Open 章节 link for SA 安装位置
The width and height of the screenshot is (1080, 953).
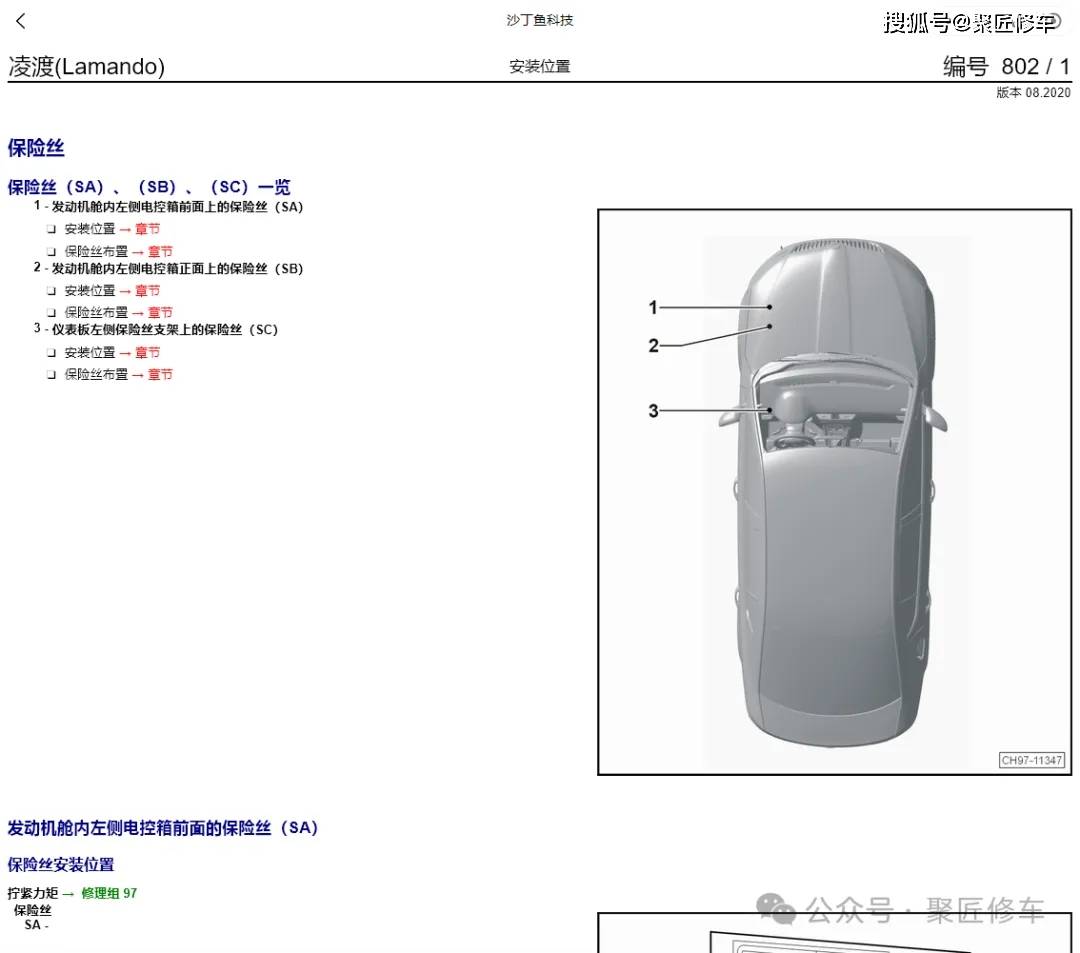coord(147,229)
